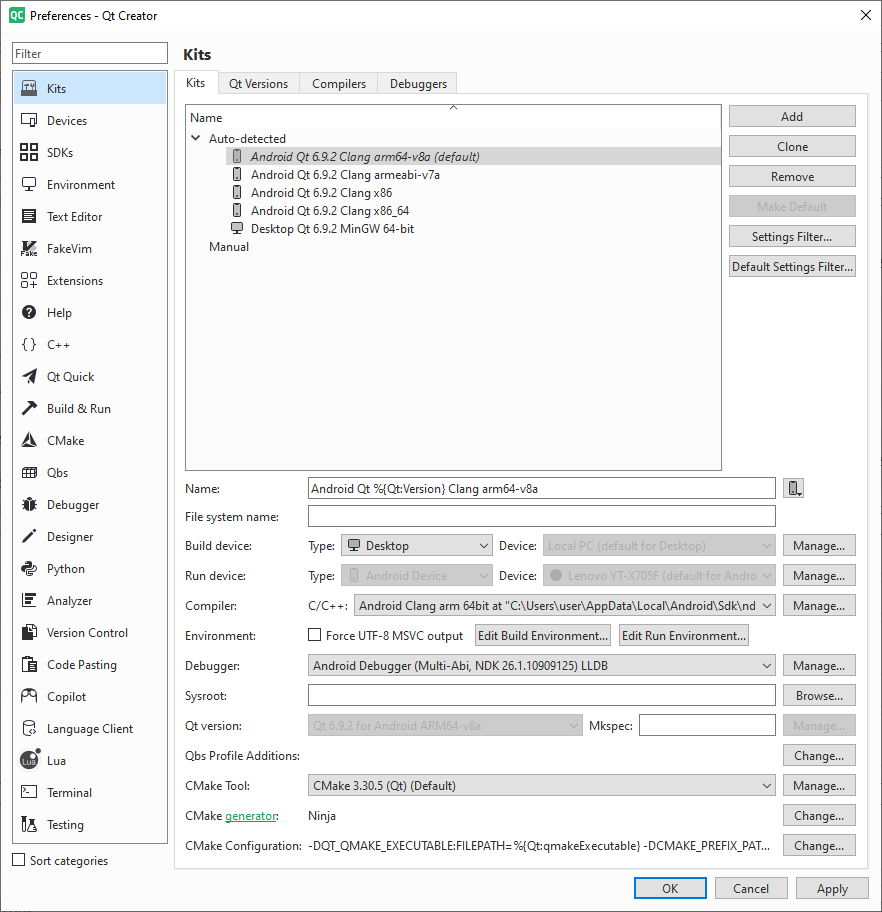Image resolution: width=882 pixels, height=912 pixels.
Task: Confirm preferences with OK button
Action: tap(670, 888)
